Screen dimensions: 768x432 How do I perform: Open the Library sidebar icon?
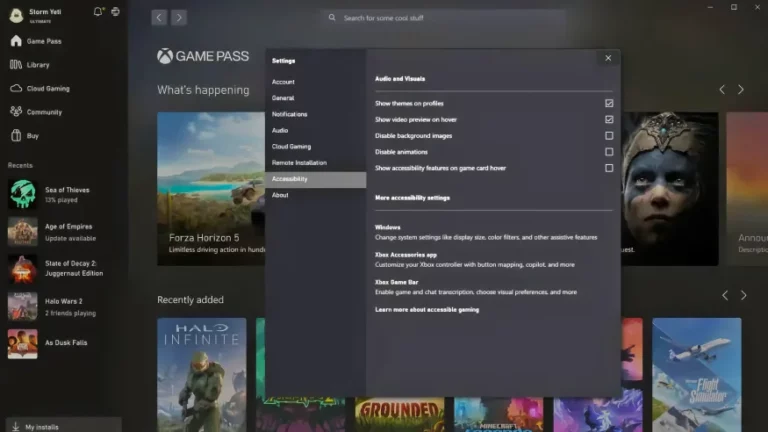pos(16,65)
